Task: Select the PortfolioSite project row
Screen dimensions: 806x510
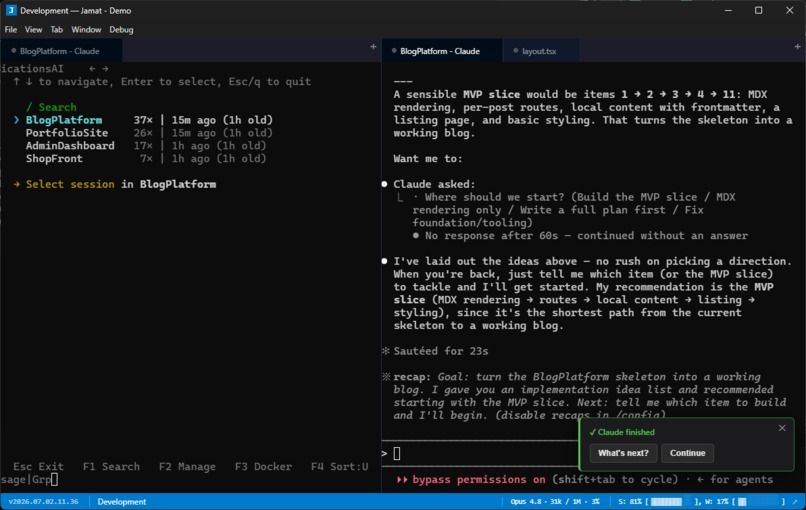Action: 149,133
